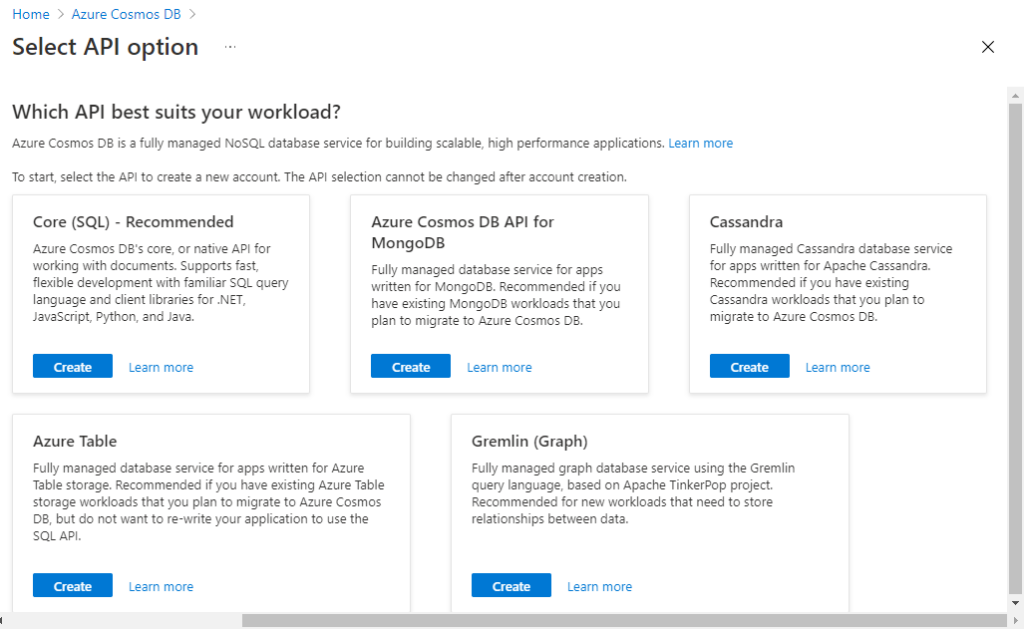Go to Home breadcrumb

click(31, 14)
